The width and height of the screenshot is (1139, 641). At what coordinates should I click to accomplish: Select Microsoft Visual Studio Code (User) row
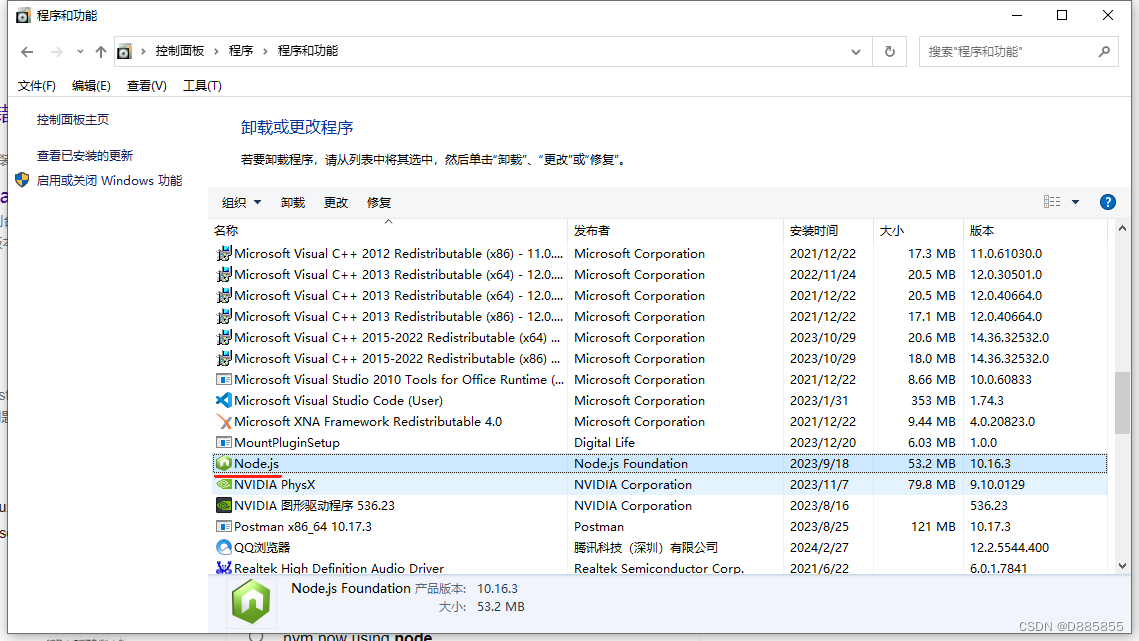coord(660,400)
